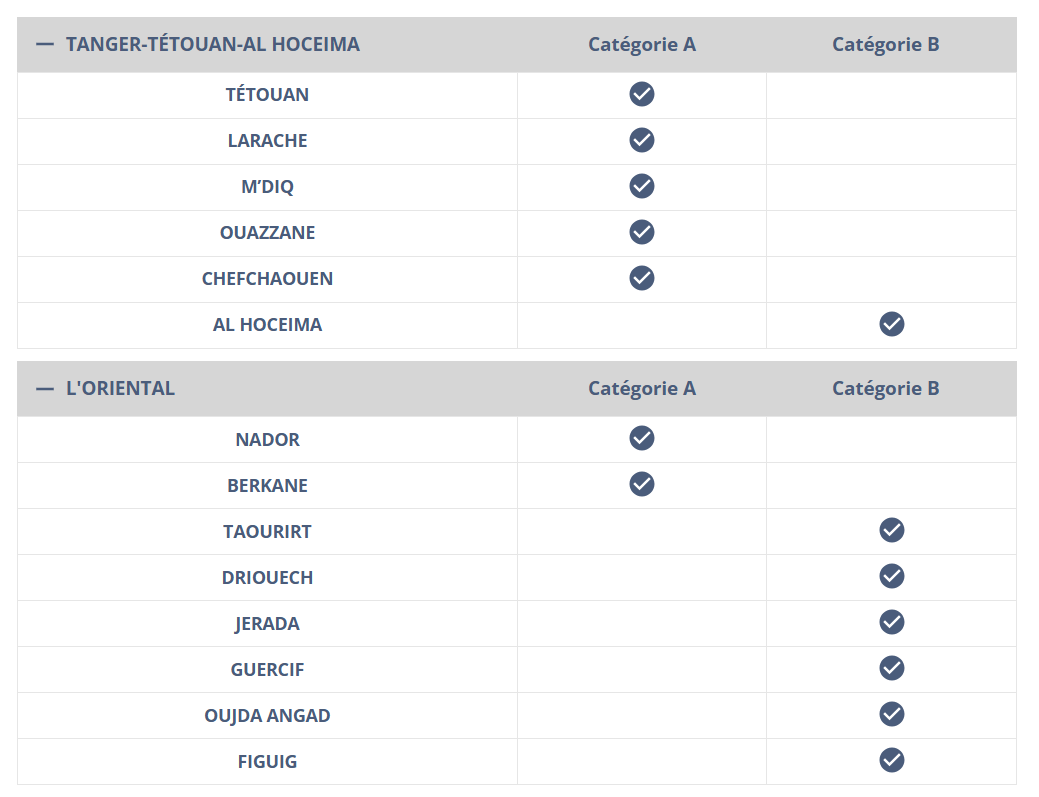1039x797 pixels.
Task: Click the TANGER-TÉTOUAN-AL HOCEIMA region title
Action: click(x=213, y=45)
